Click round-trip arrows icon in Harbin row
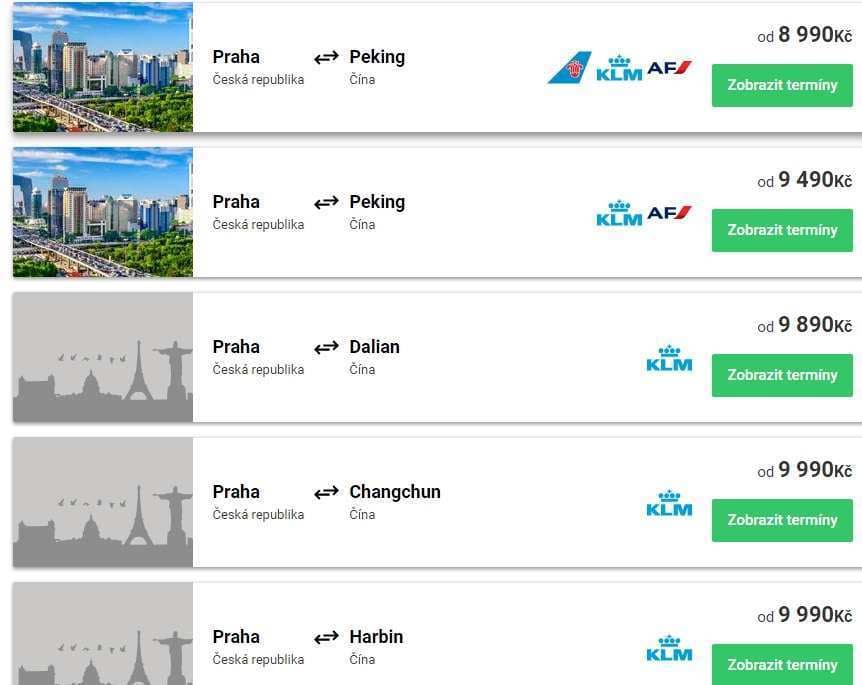The image size is (862, 685). pyautogui.click(x=326, y=638)
